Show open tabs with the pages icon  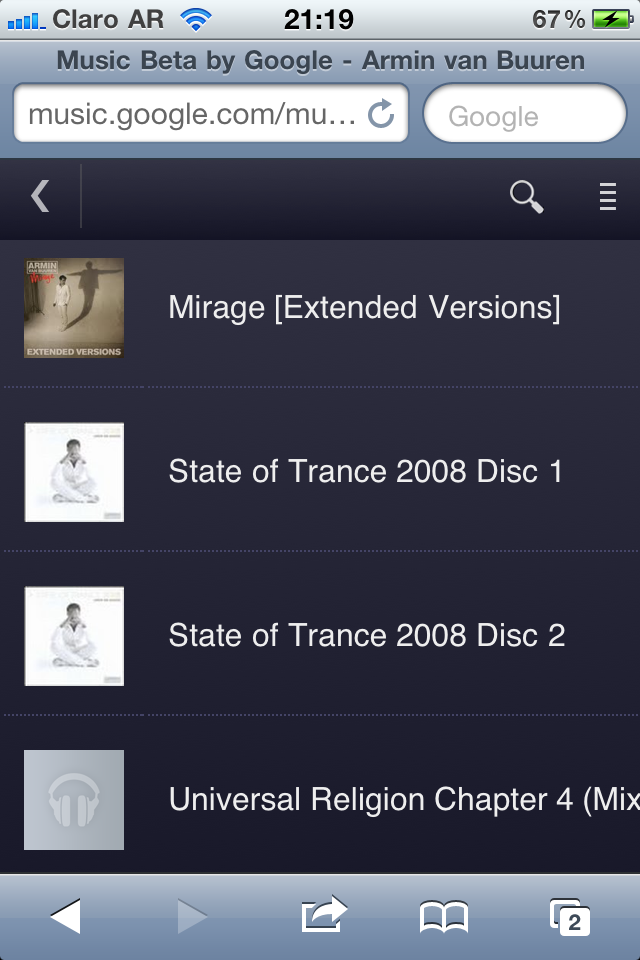pos(570,917)
